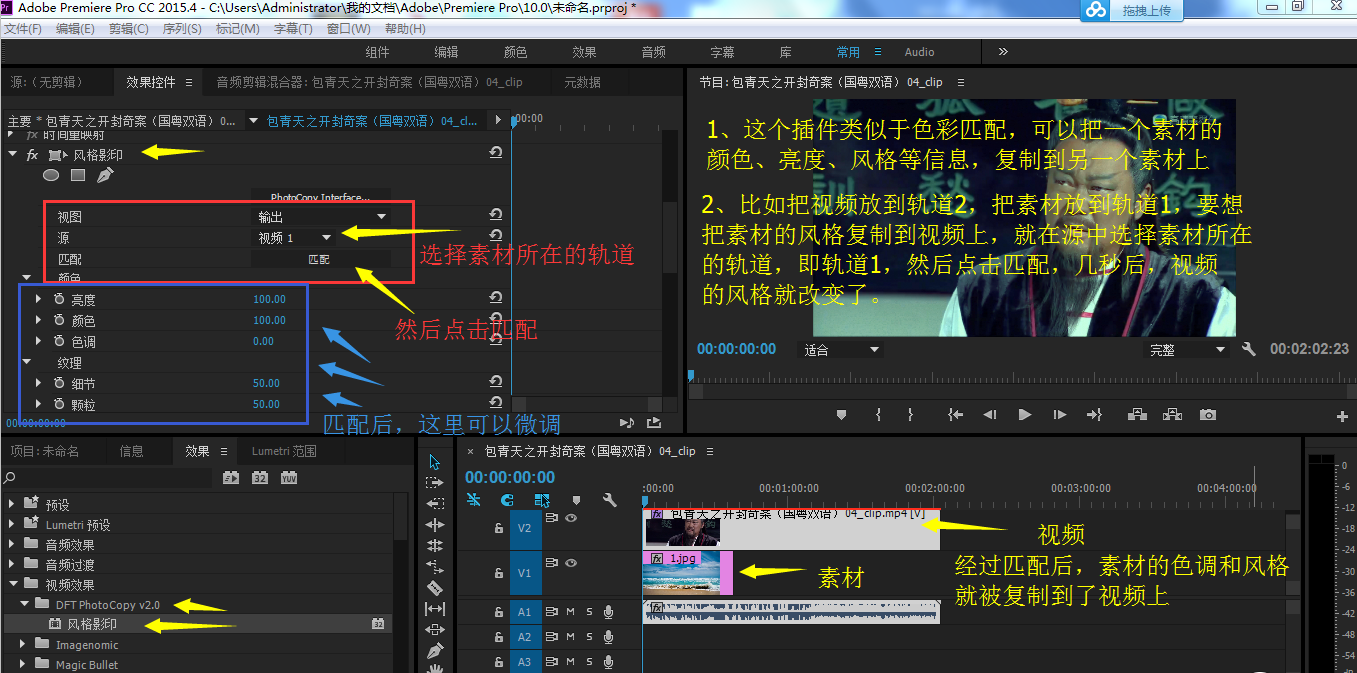Click the Lift button in Program Monitor
The image size is (1357, 673).
pyautogui.click(x=1137, y=415)
